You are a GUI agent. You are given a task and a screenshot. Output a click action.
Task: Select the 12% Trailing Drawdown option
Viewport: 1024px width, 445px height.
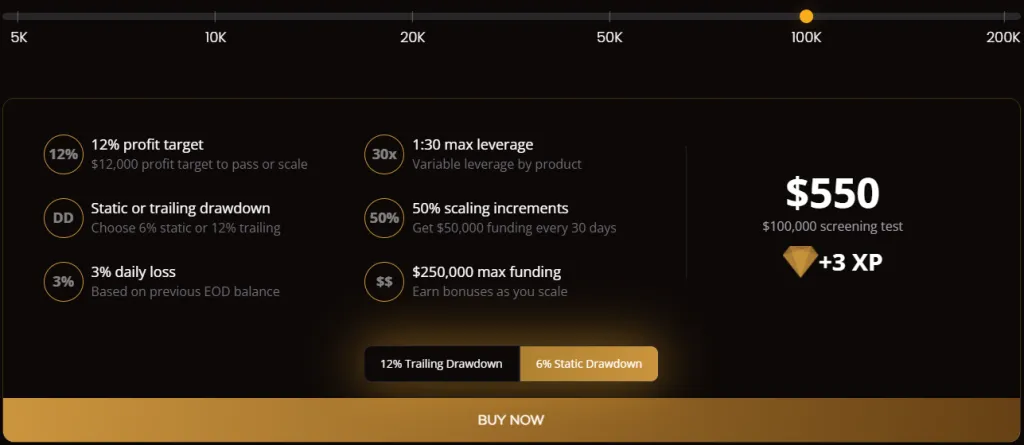click(442, 364)
